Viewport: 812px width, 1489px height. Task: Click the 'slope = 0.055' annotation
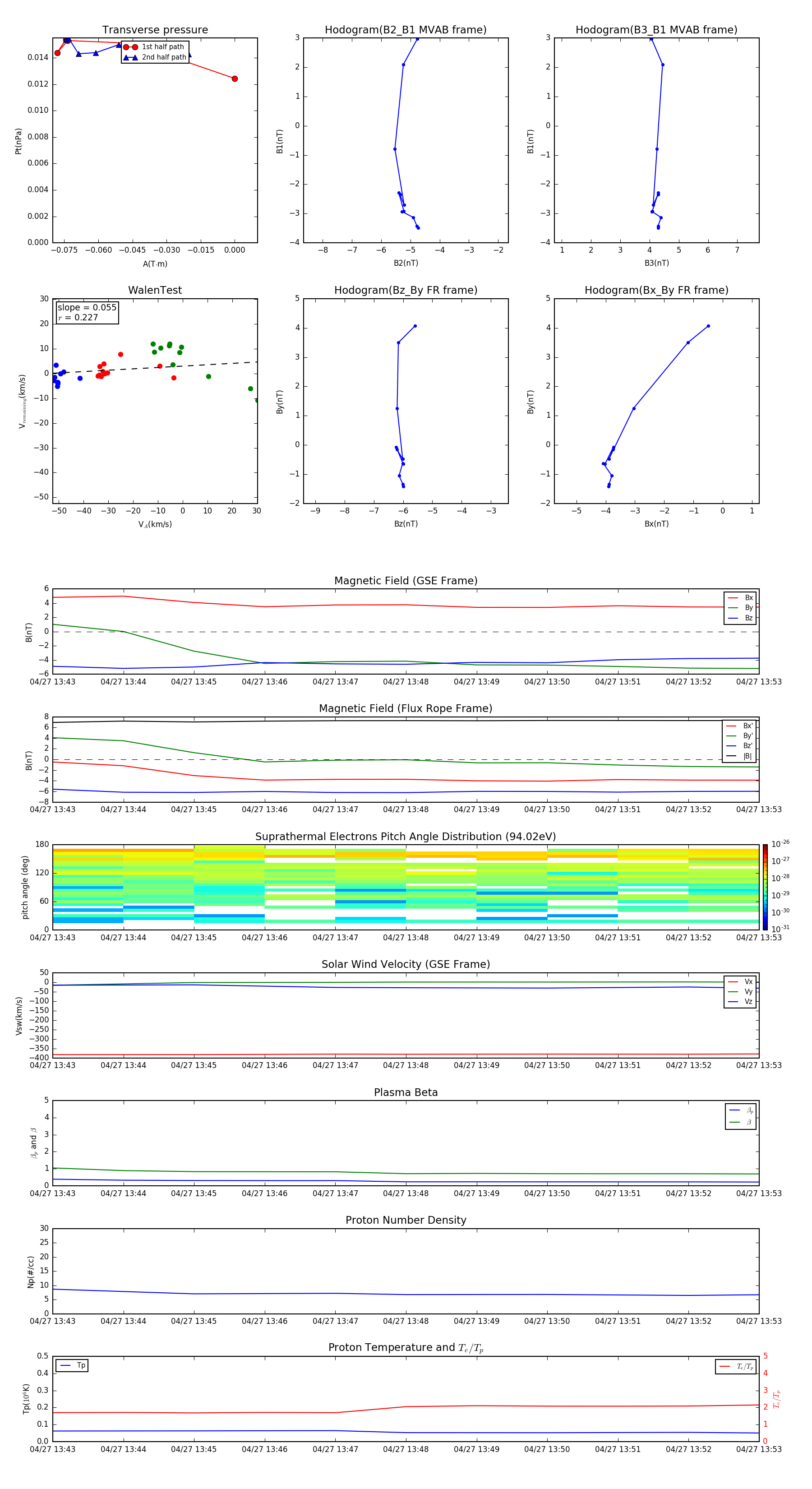[87, 308]
